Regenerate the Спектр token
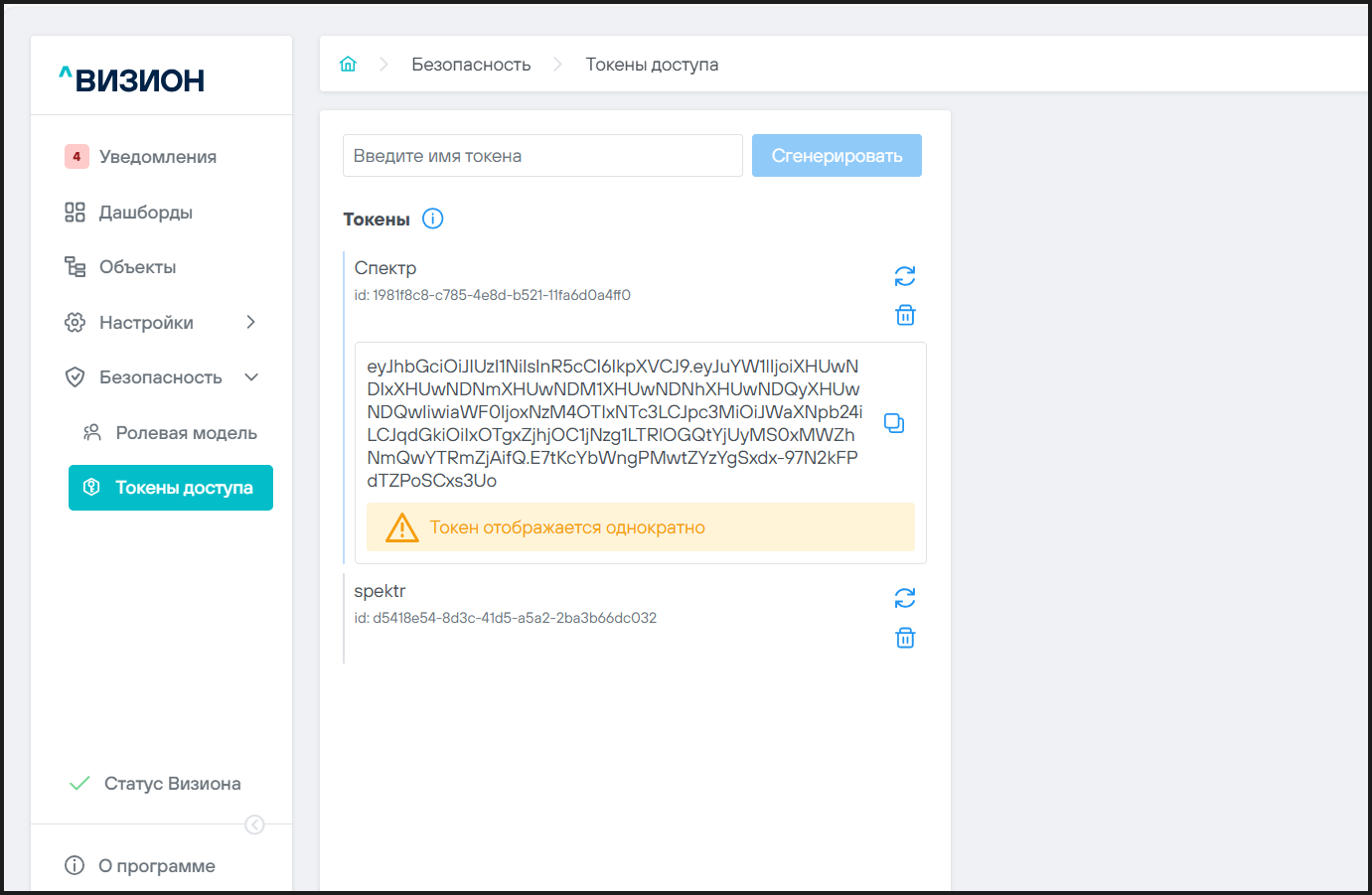The height and width of the screenshot is (895, 1372). point(905,276)
